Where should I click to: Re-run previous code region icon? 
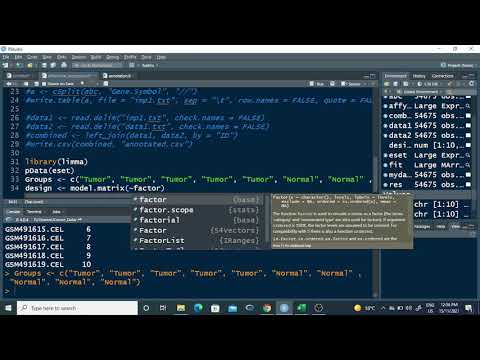332,84
